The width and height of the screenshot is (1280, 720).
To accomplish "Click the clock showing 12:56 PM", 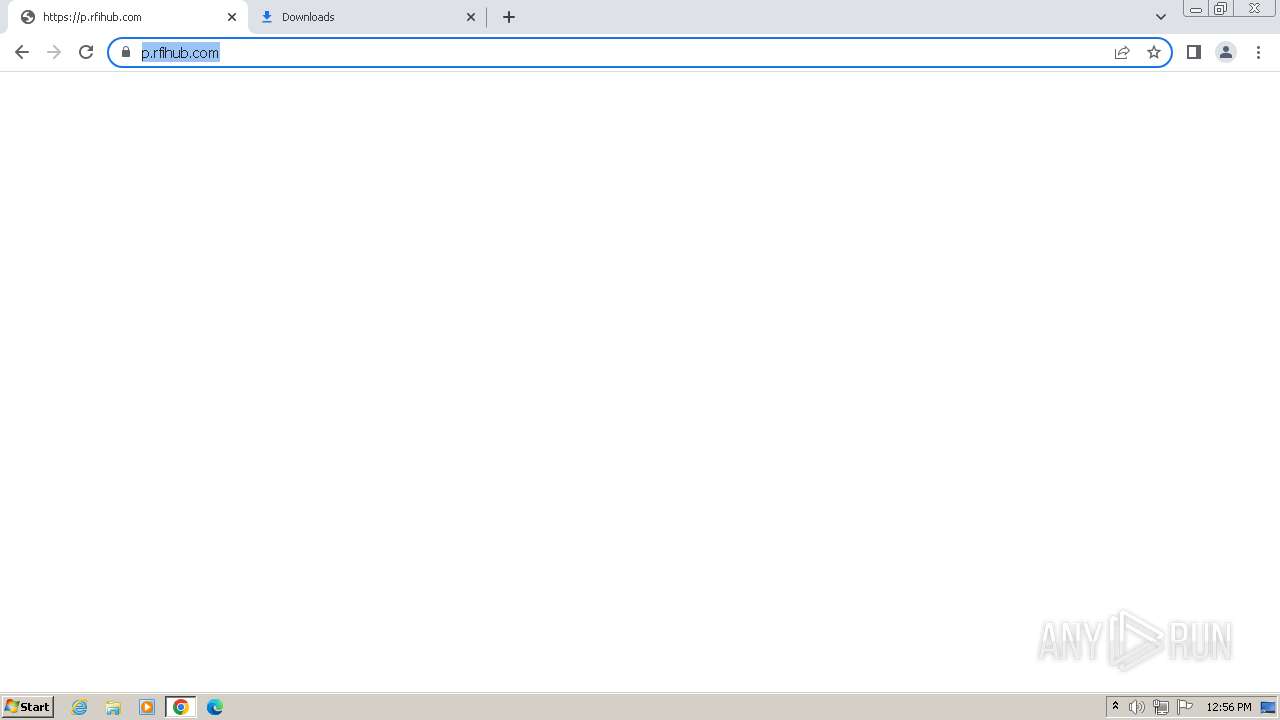I will (x=1229, y=707).
